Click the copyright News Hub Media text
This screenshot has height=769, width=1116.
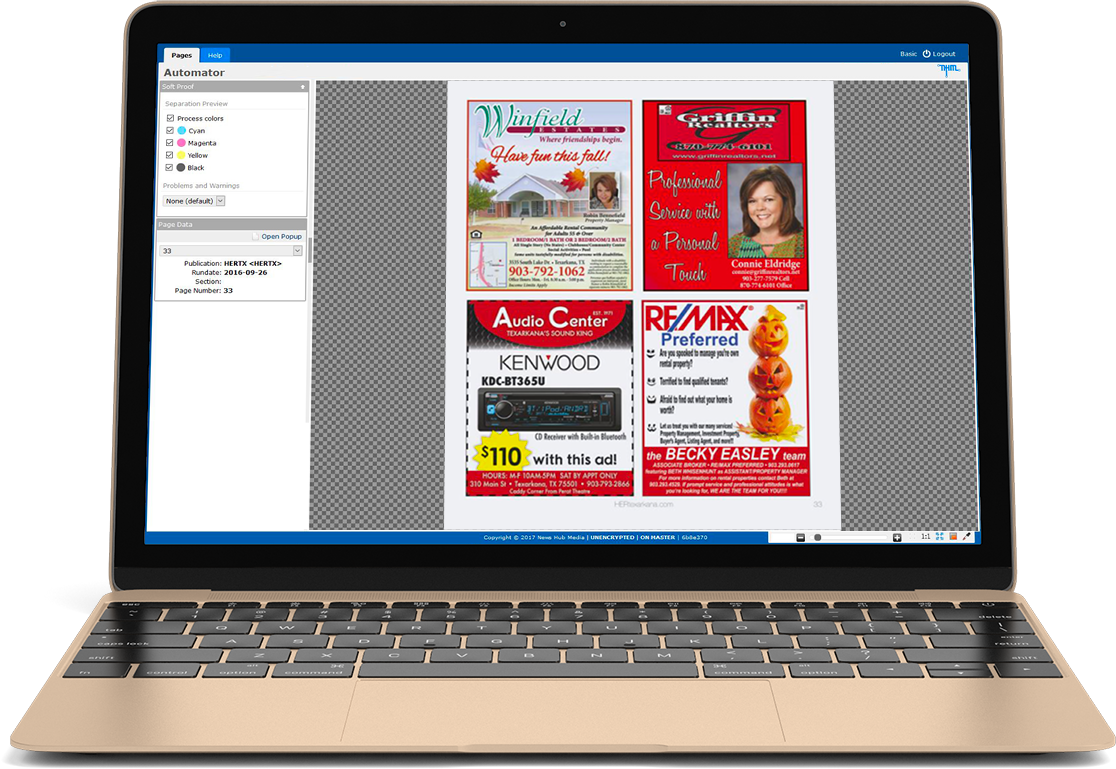click(534, 538)
